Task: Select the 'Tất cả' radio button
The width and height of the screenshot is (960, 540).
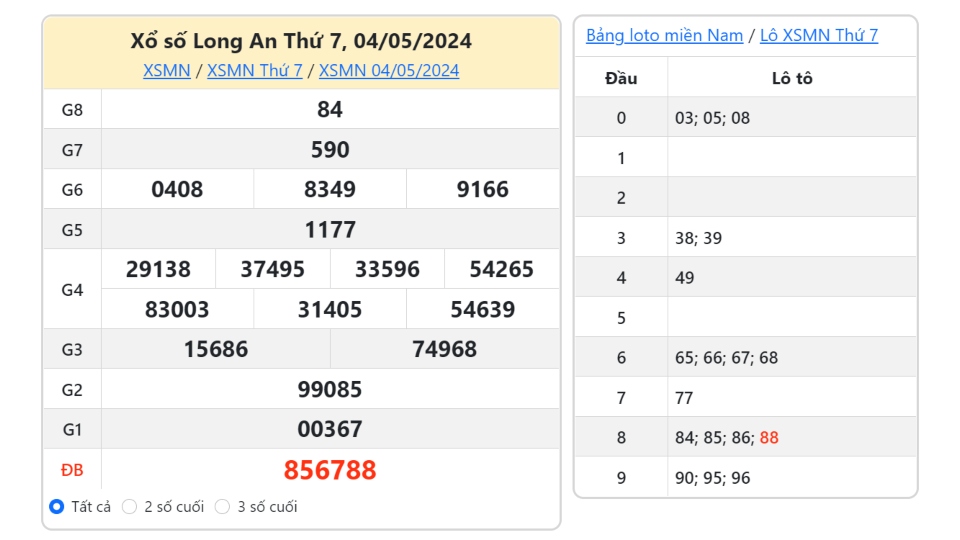Action: click(56, 506)
